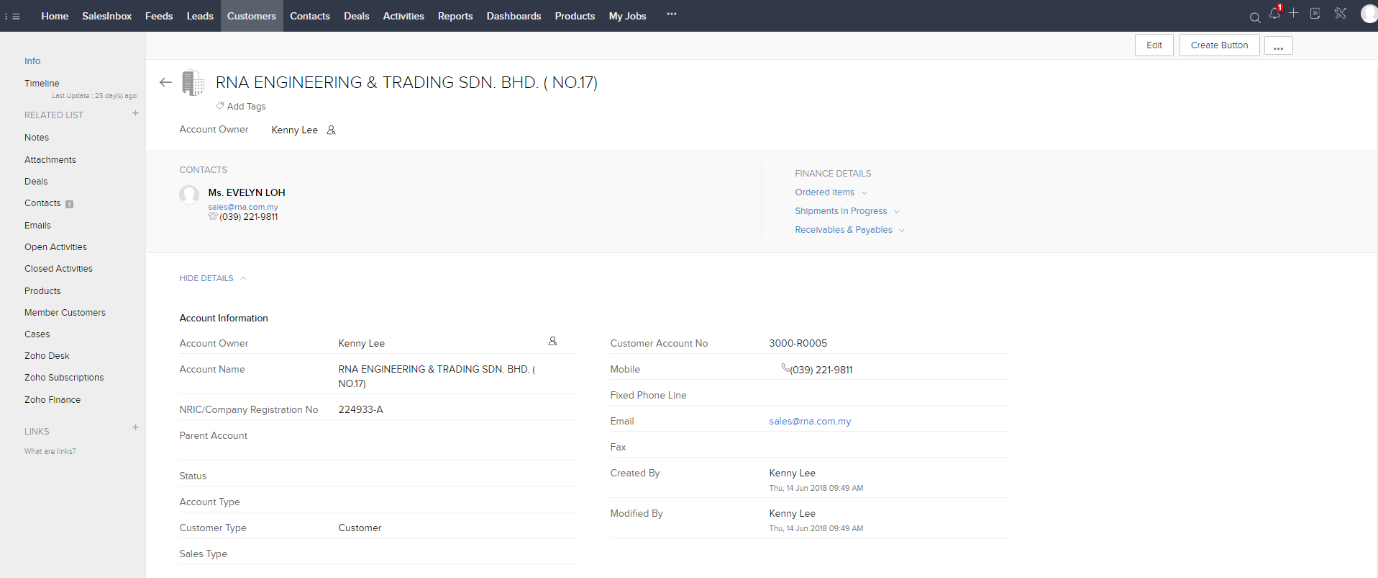
Task: Click the change owner icon beside Kenny Lee header
Action: coord(331,130)
